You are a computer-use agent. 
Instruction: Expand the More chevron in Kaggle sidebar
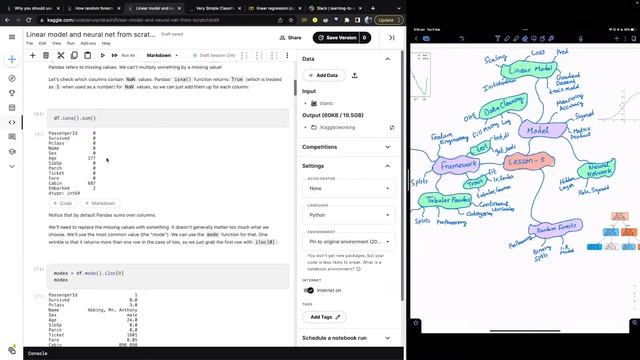pyautogui.click(x=12, y=166)
